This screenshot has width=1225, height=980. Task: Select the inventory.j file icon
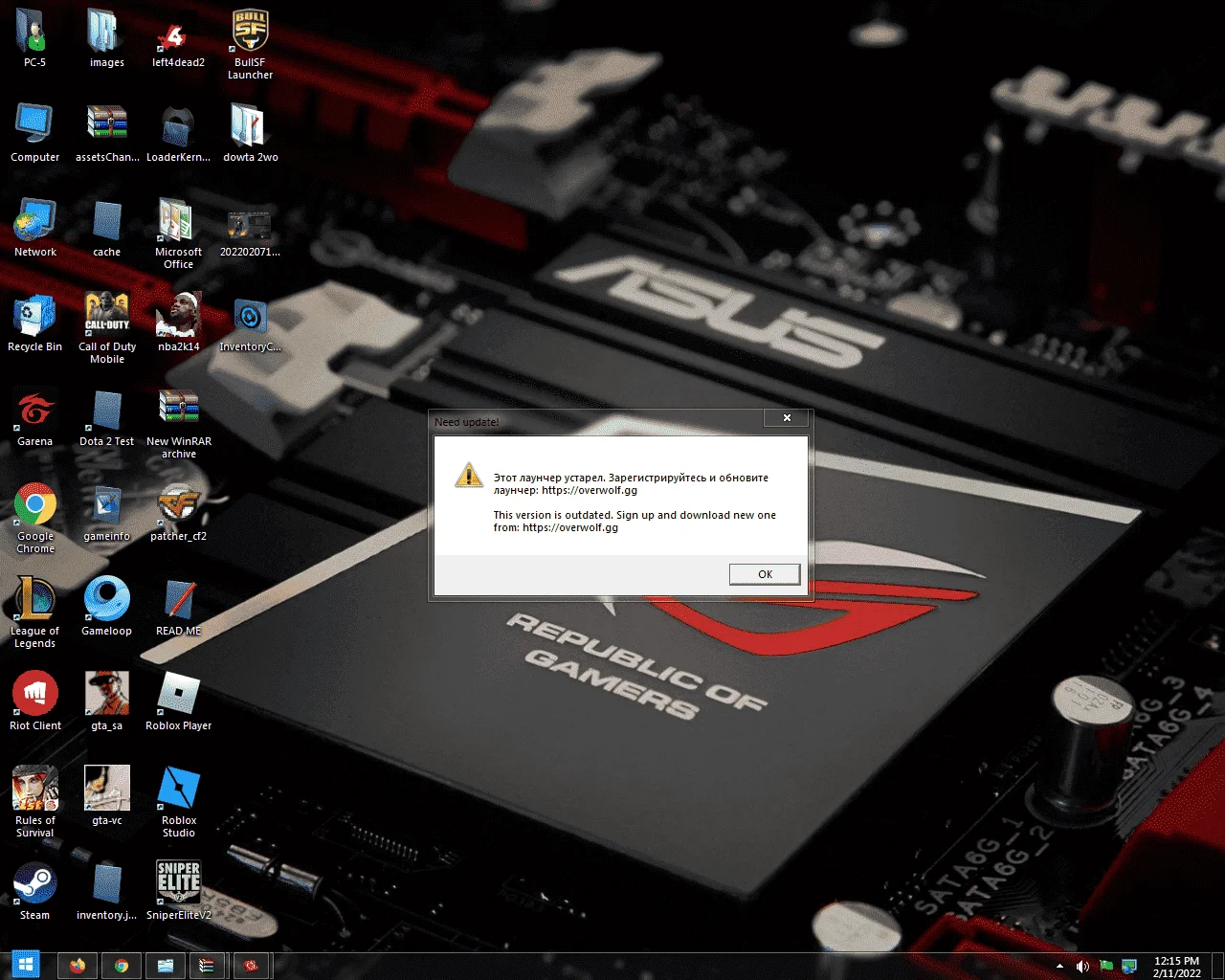pyautogui.click(x=107, y=890)
